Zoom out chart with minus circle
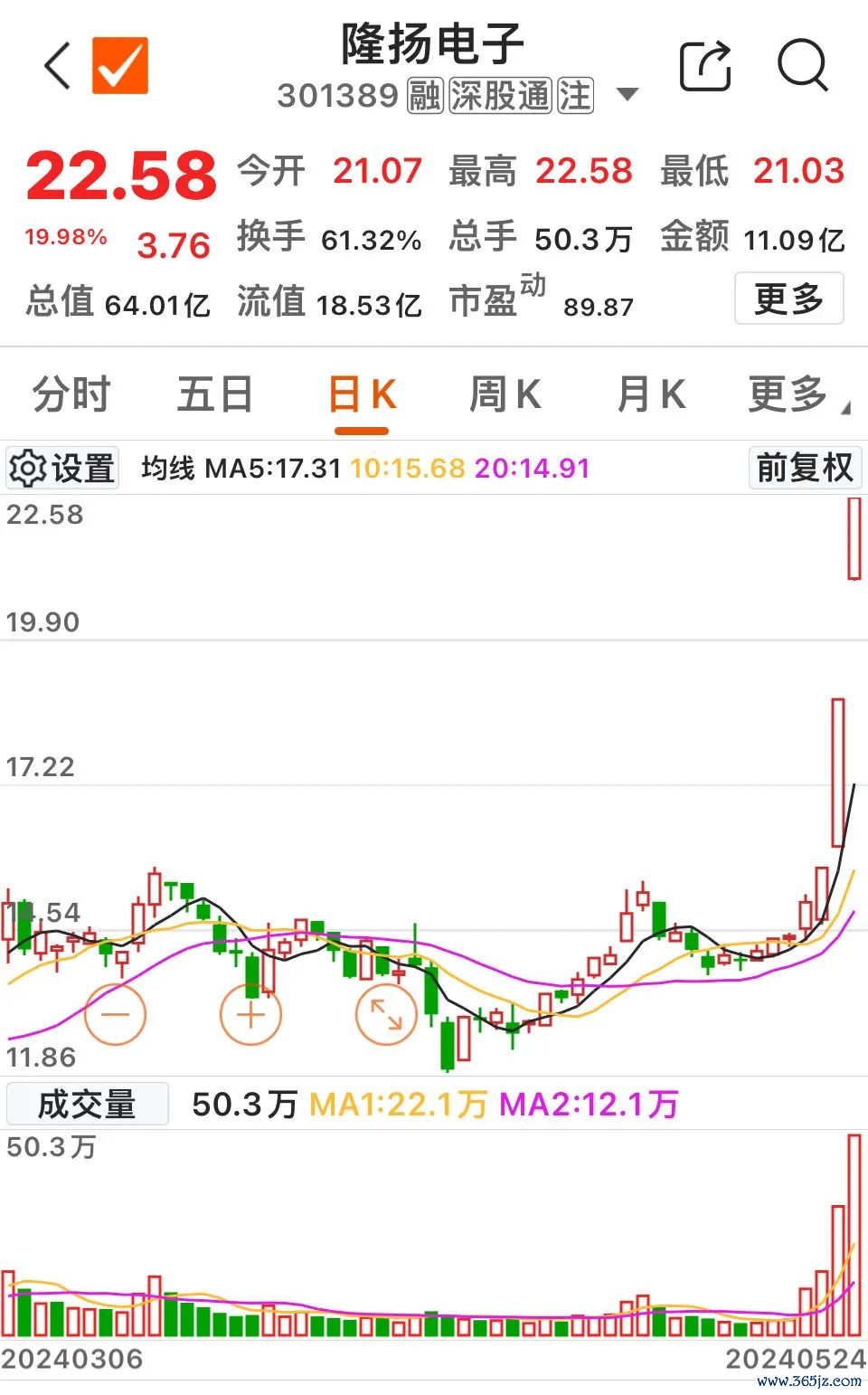Viewport: 868px width, 1395px height. point(115,1014)
